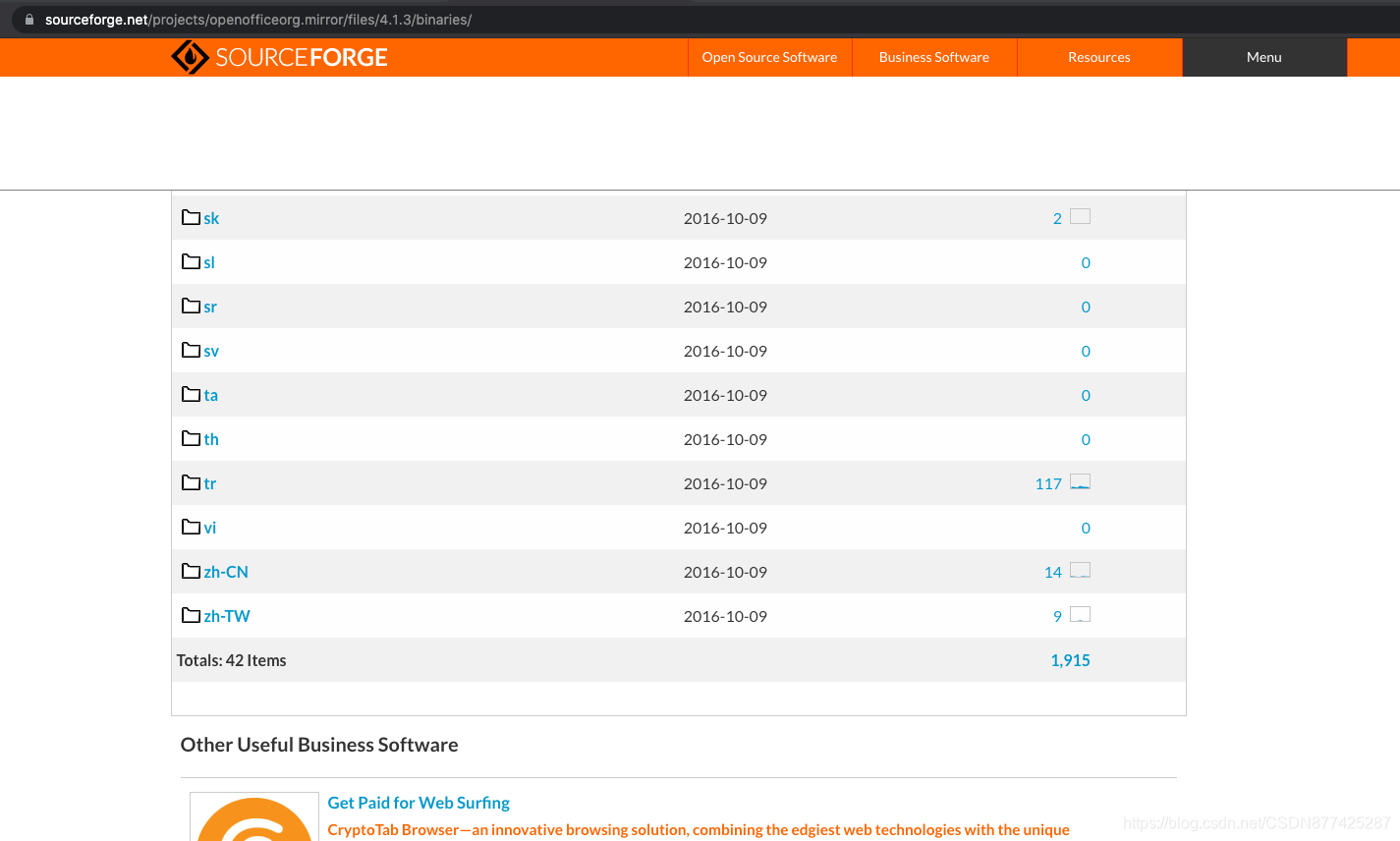Click the sv folder icon
This screenshot has width=1400, height=841.
point(191,350)
